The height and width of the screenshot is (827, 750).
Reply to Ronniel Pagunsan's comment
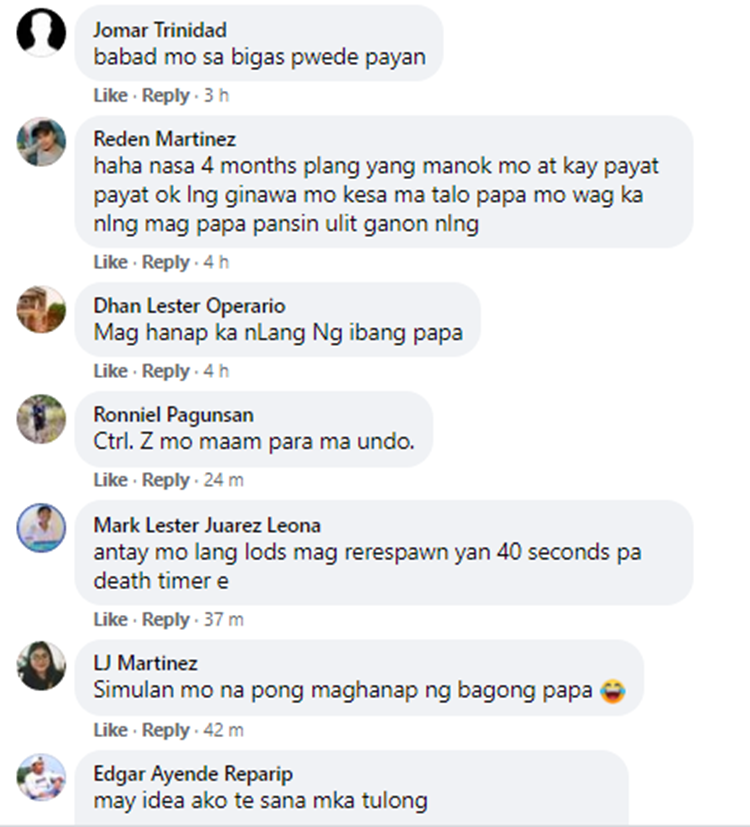166,480
